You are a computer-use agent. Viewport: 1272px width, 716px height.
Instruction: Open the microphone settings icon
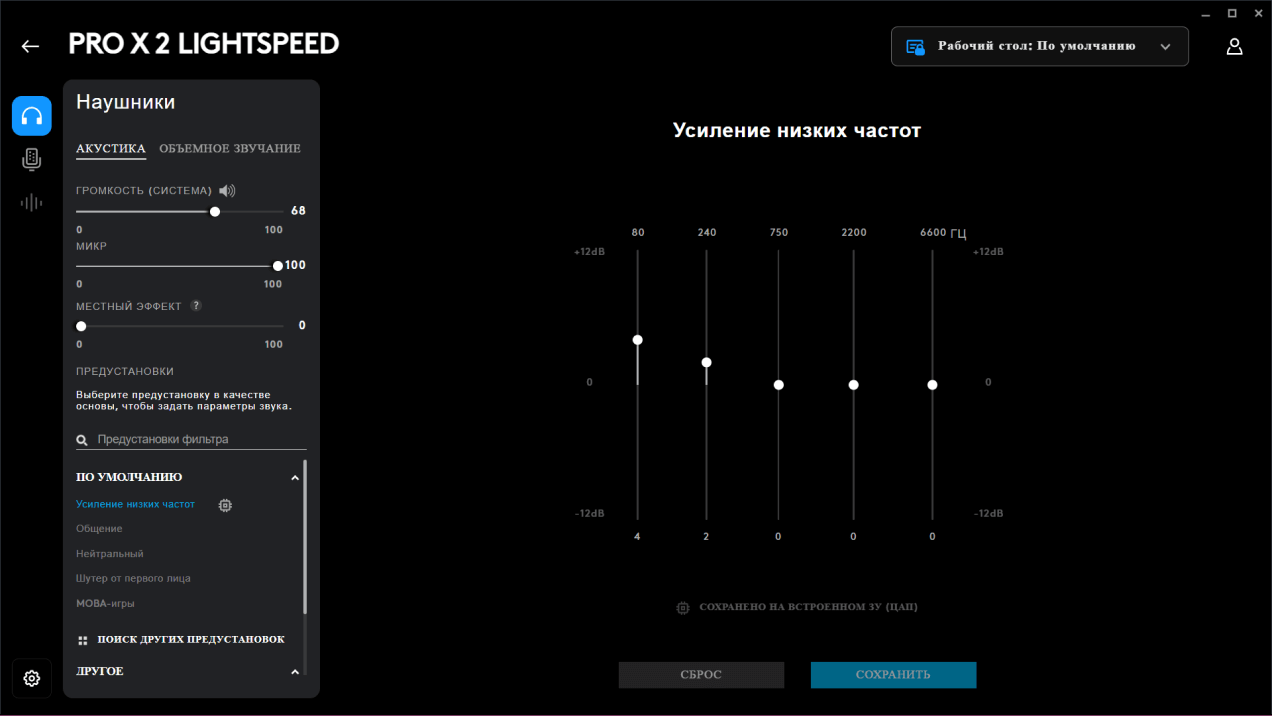tap(32, 159)
